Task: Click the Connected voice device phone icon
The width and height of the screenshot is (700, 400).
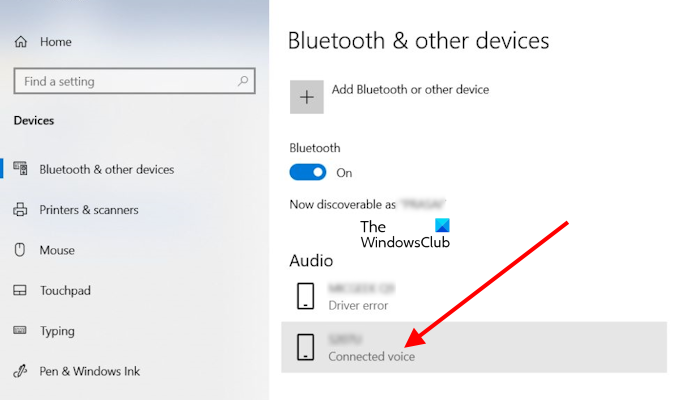Action: [306, 347]
